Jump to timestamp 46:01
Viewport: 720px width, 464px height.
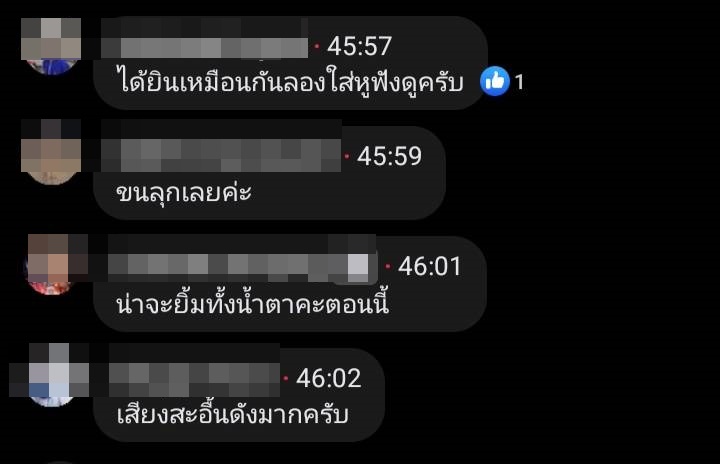click(430, 266)
